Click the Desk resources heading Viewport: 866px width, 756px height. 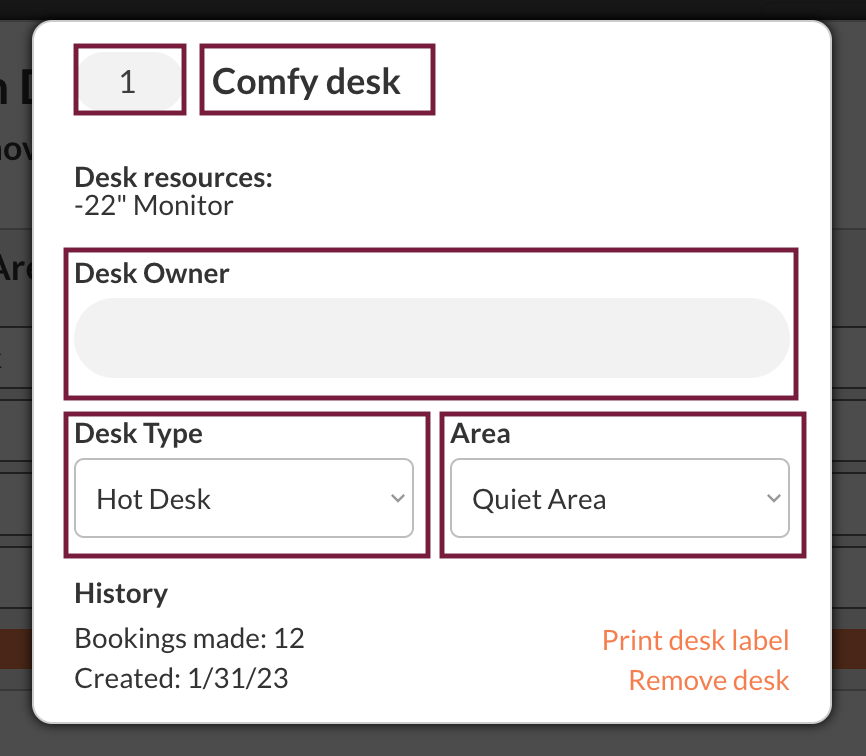click(173, 178)
